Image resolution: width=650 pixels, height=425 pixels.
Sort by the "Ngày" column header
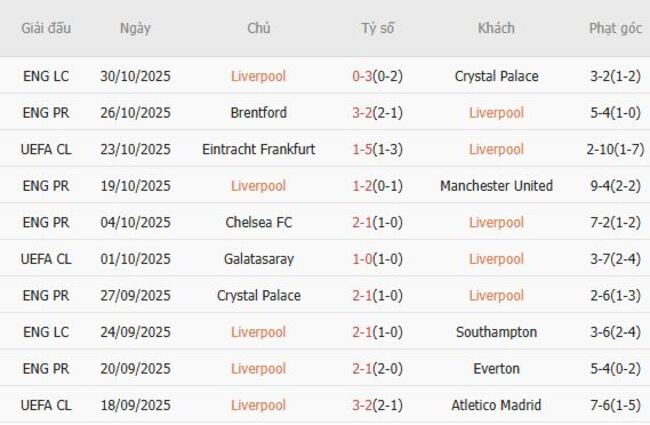click(x=135, y=28)
